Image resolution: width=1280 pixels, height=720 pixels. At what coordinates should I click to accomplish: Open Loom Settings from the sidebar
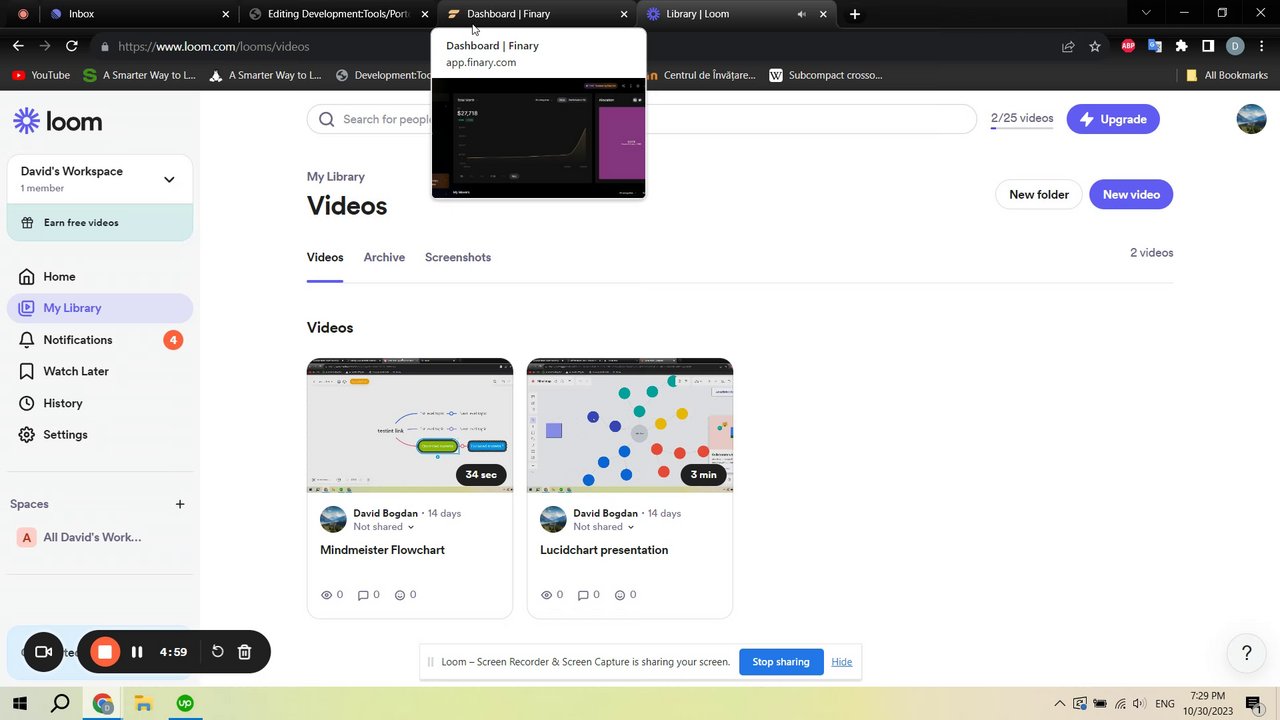point(100,435)
